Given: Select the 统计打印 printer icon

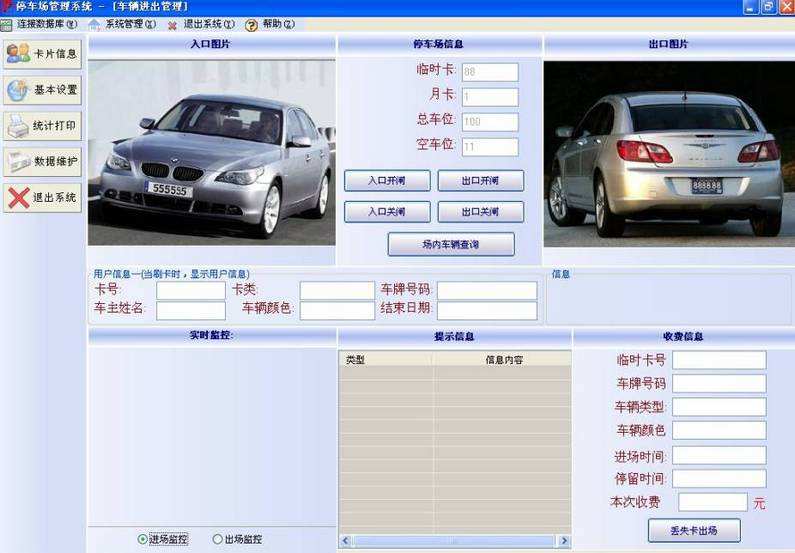Looking at the screenshot, I should pyautogui.click(x=18, y=126).
